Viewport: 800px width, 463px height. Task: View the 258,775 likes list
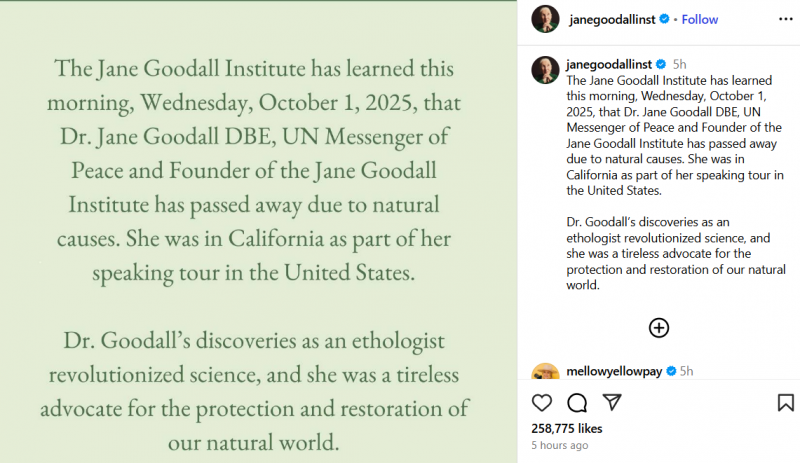(567, 428)
